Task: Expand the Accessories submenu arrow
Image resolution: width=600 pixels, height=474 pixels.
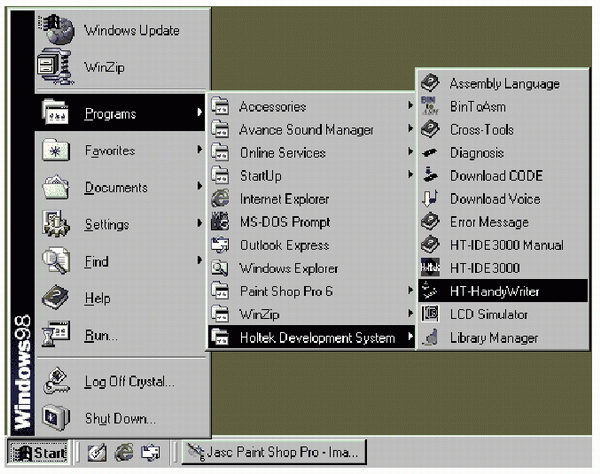Action: click(410, 105)
